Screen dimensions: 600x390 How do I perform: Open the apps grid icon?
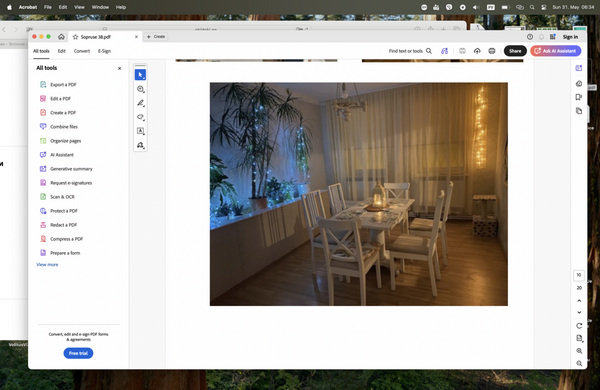[x=553, y=37]
